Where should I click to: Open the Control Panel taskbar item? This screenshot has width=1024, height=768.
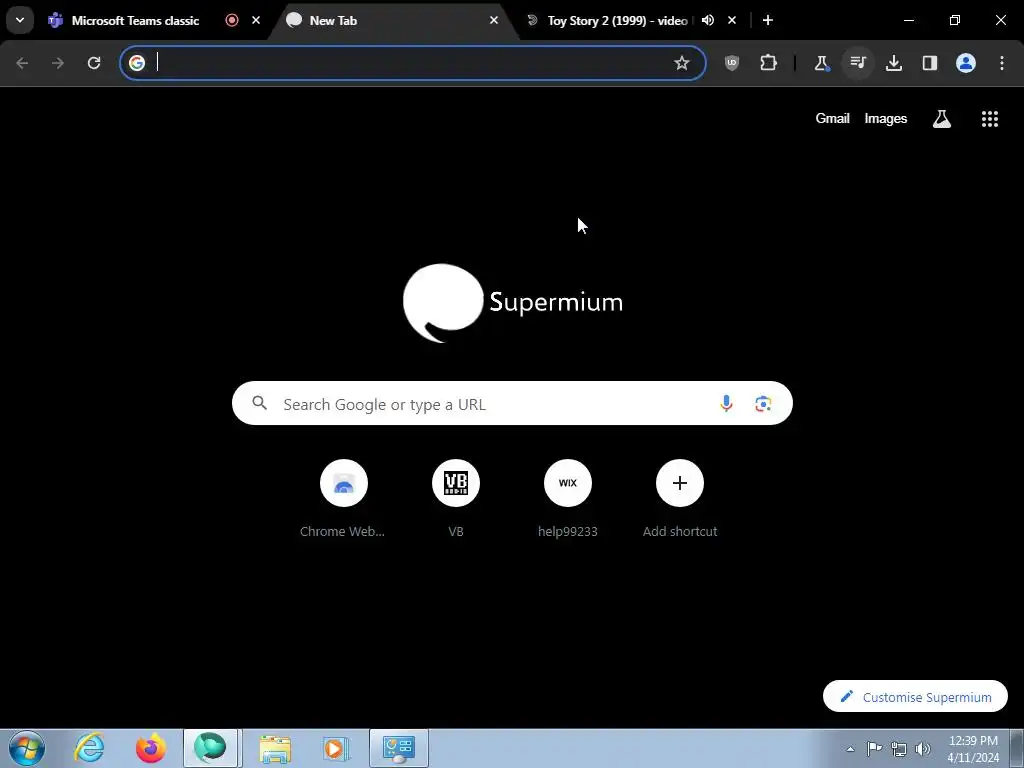(399, 748)
